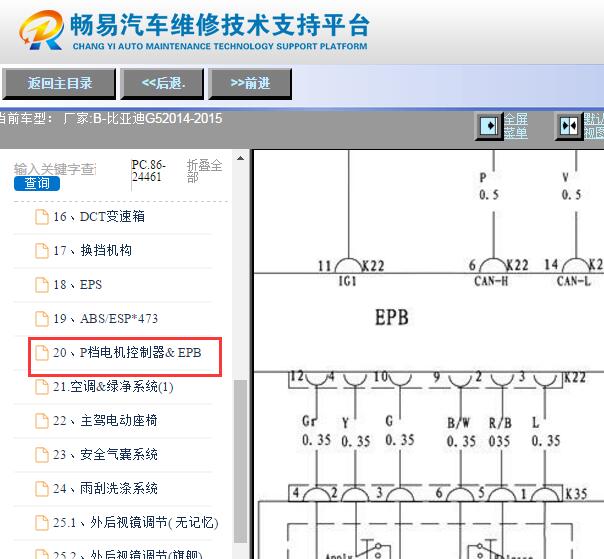Click document icon beside 16、DCT变速箱
The width and height of the screenshot is (604, 559).
click(x=42, y=217)
